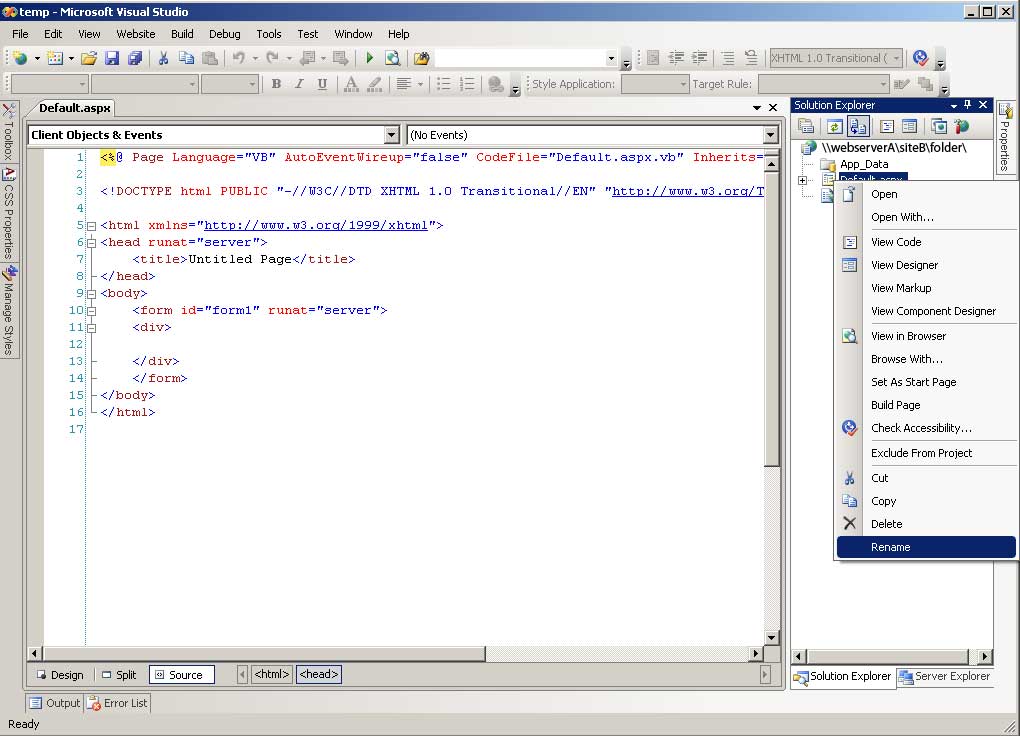Open the Tools menu
The width and height of the screenshot is (1020, 736).
coord(269,34)
